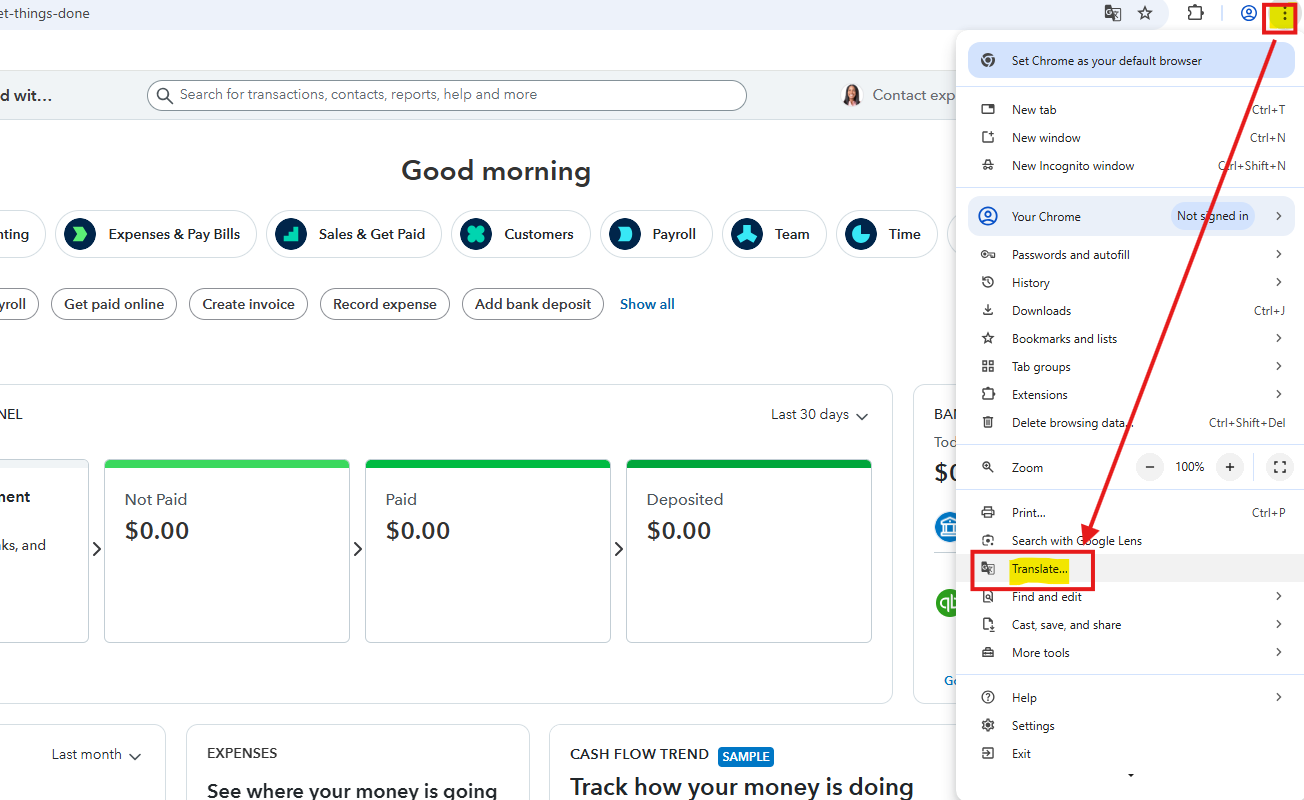Click the translate icon in the address bar

coord(1112,13)
